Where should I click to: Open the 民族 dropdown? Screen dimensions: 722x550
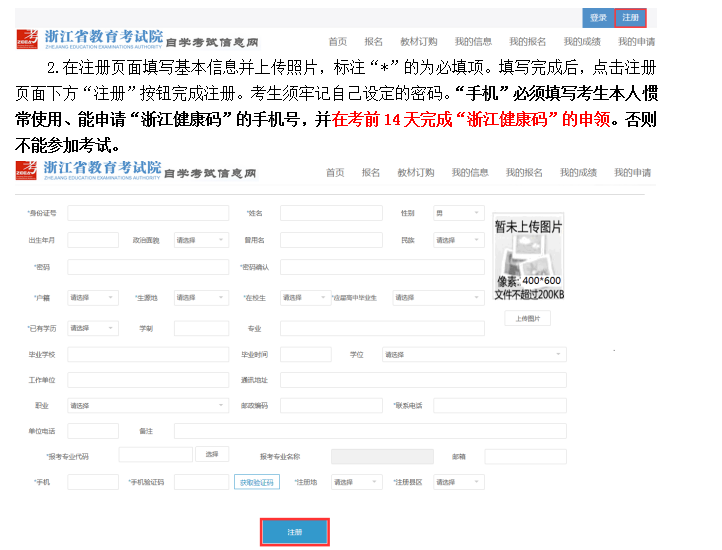(459, 240)
